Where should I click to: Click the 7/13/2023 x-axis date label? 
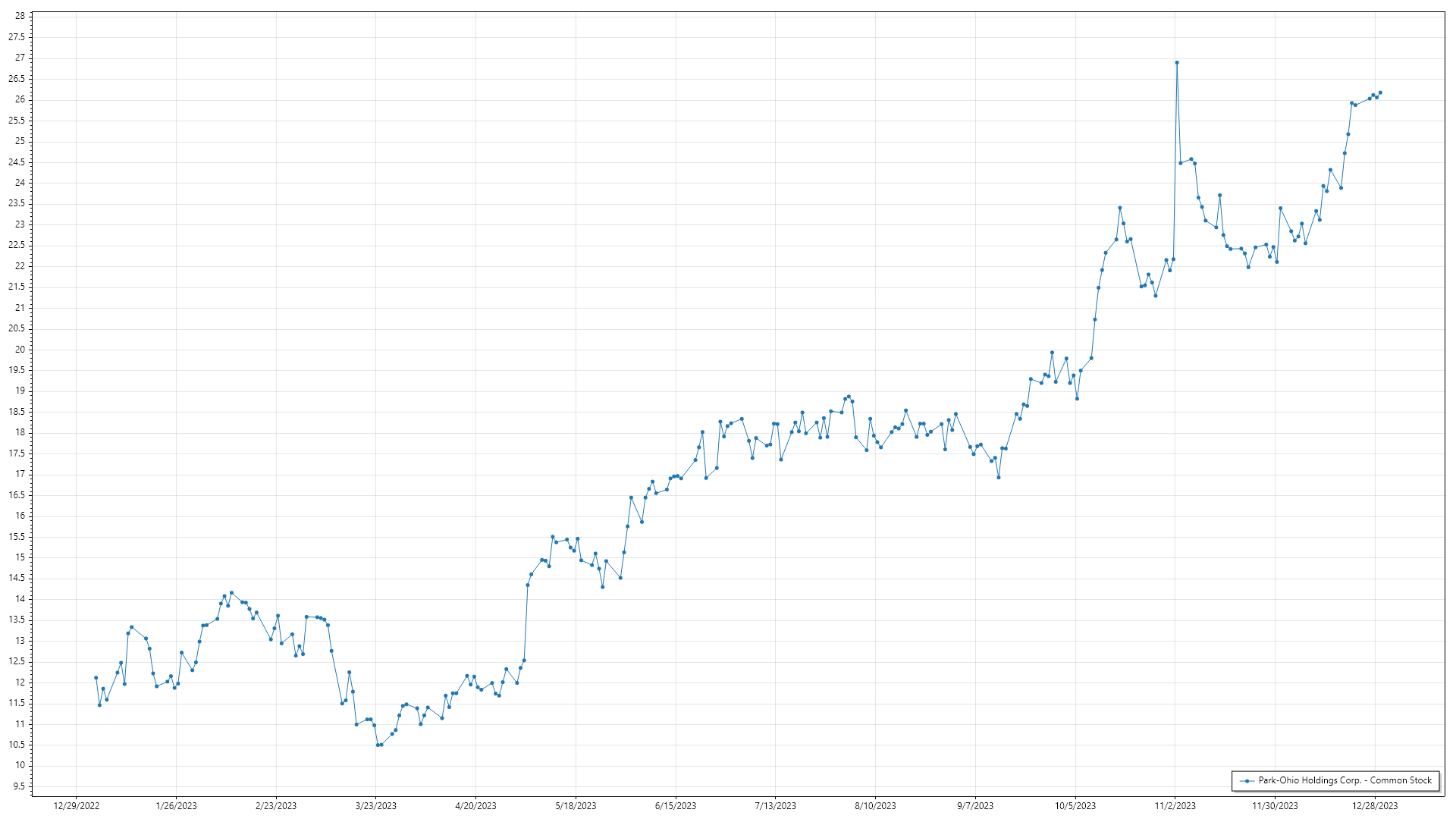(775, 806)
